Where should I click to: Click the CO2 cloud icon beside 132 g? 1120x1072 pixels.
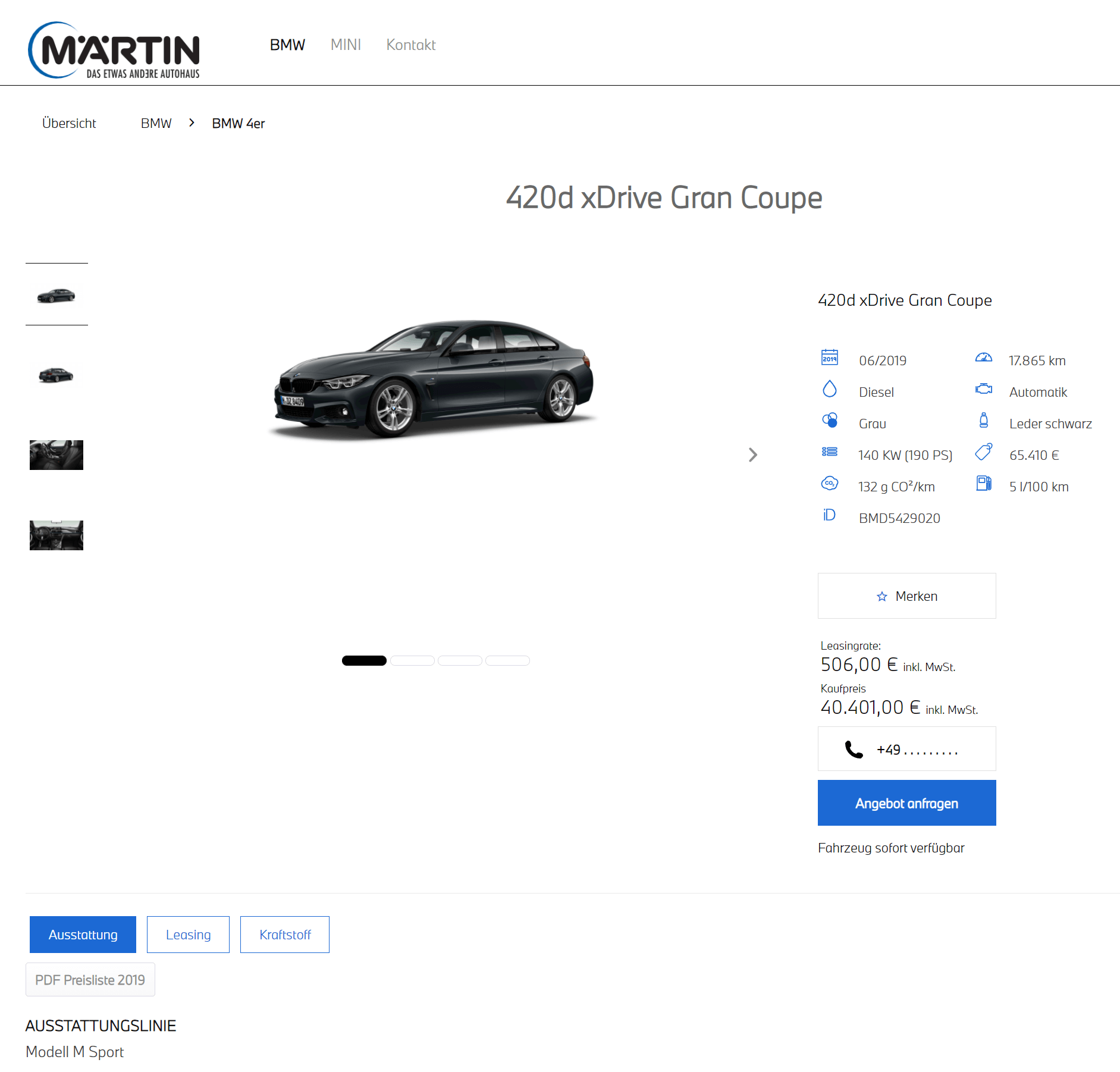pyautogui.click(x=830, y=483)
